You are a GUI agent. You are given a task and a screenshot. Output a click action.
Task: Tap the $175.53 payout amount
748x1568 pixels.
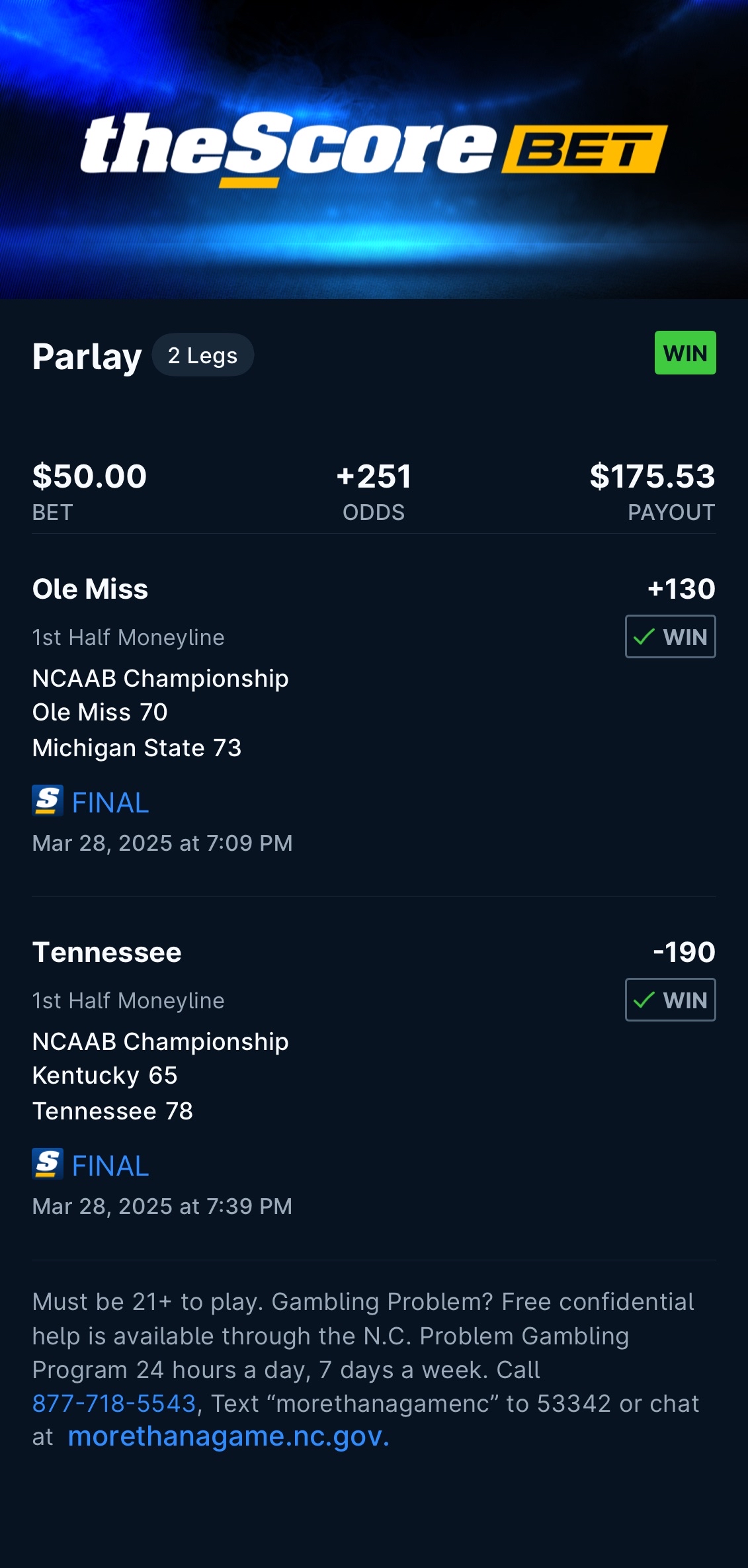coord(652,476)
